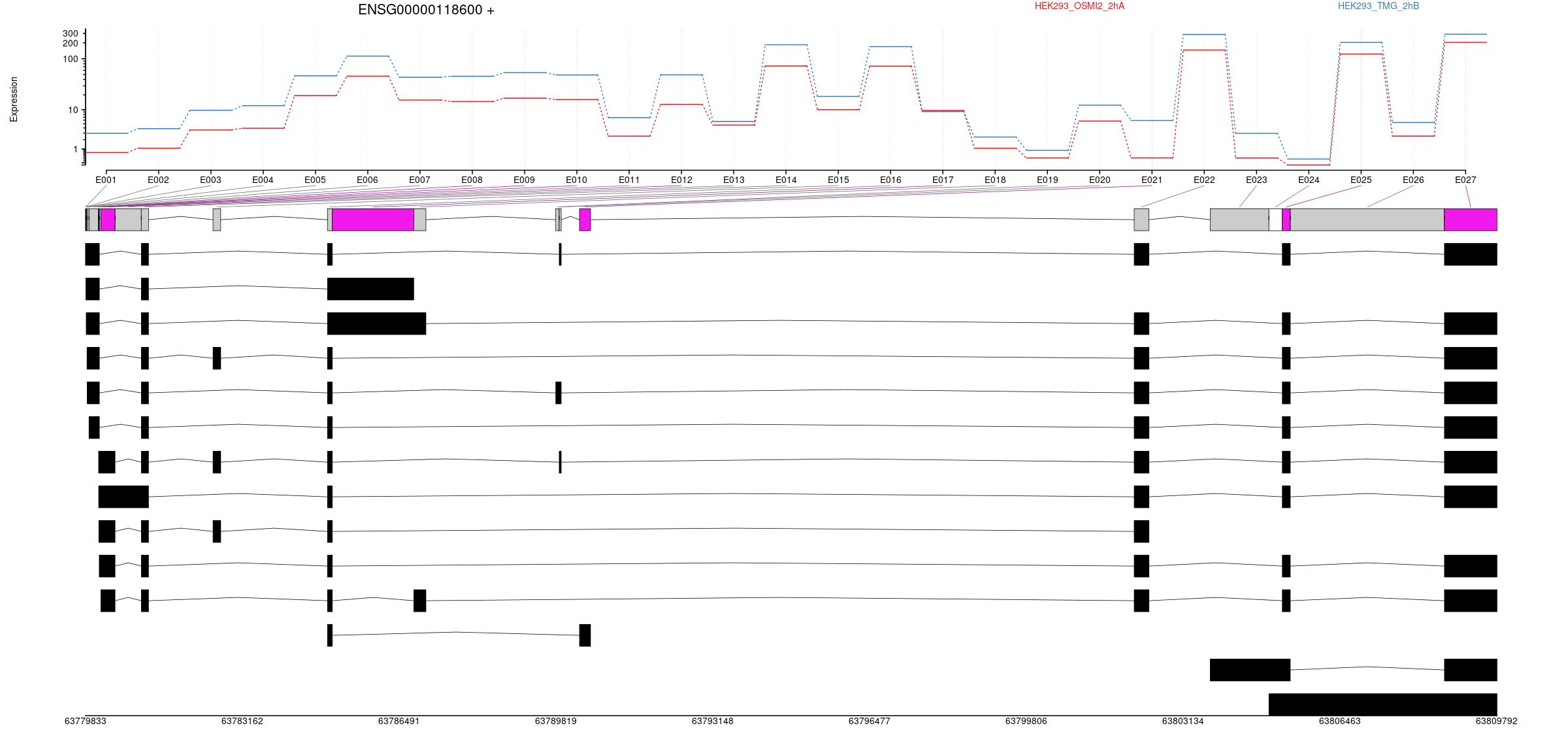Screen dimensions: 1568x732
Task: Click the widest magenta exon in gene model
Action: [373, 220]
